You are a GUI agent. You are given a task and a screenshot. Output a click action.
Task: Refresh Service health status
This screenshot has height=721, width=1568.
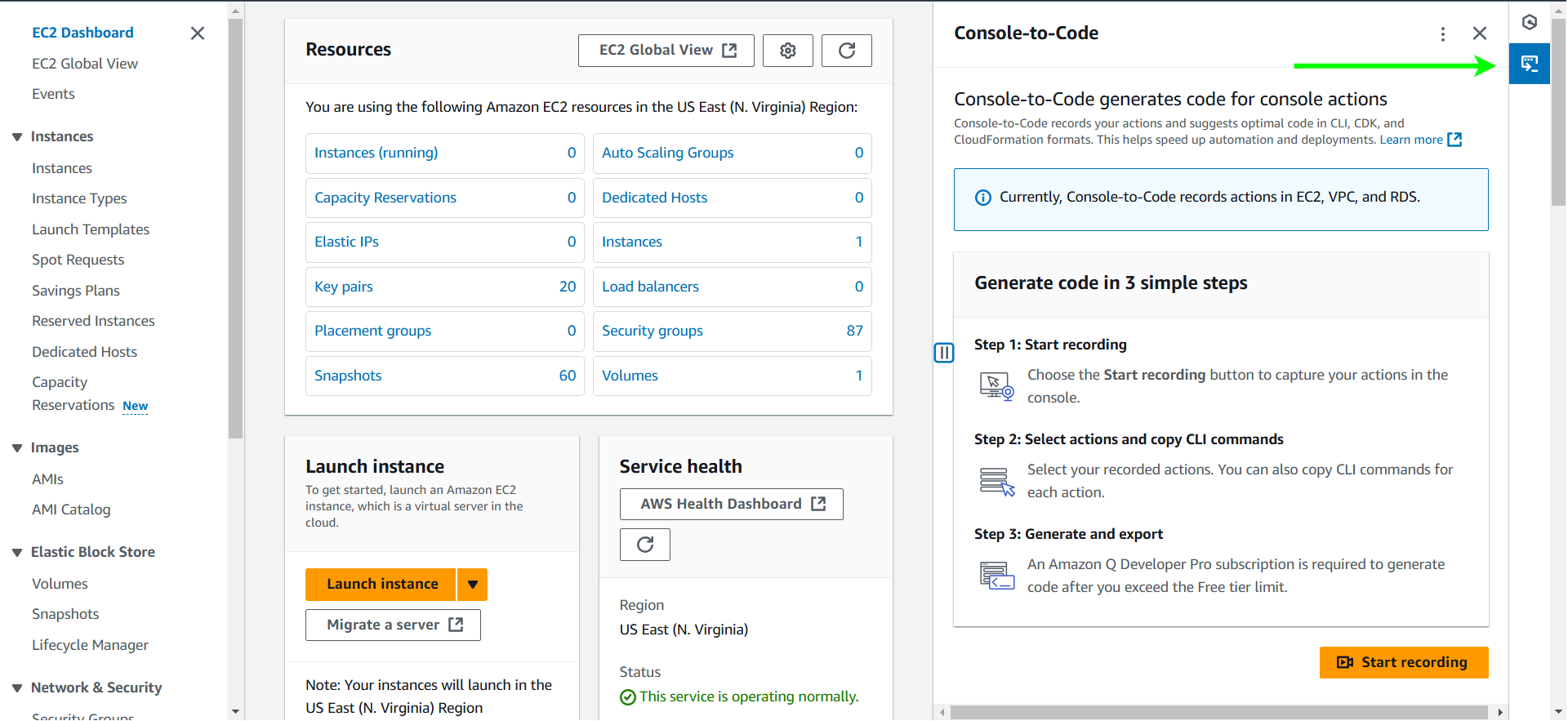coord(644,545)
